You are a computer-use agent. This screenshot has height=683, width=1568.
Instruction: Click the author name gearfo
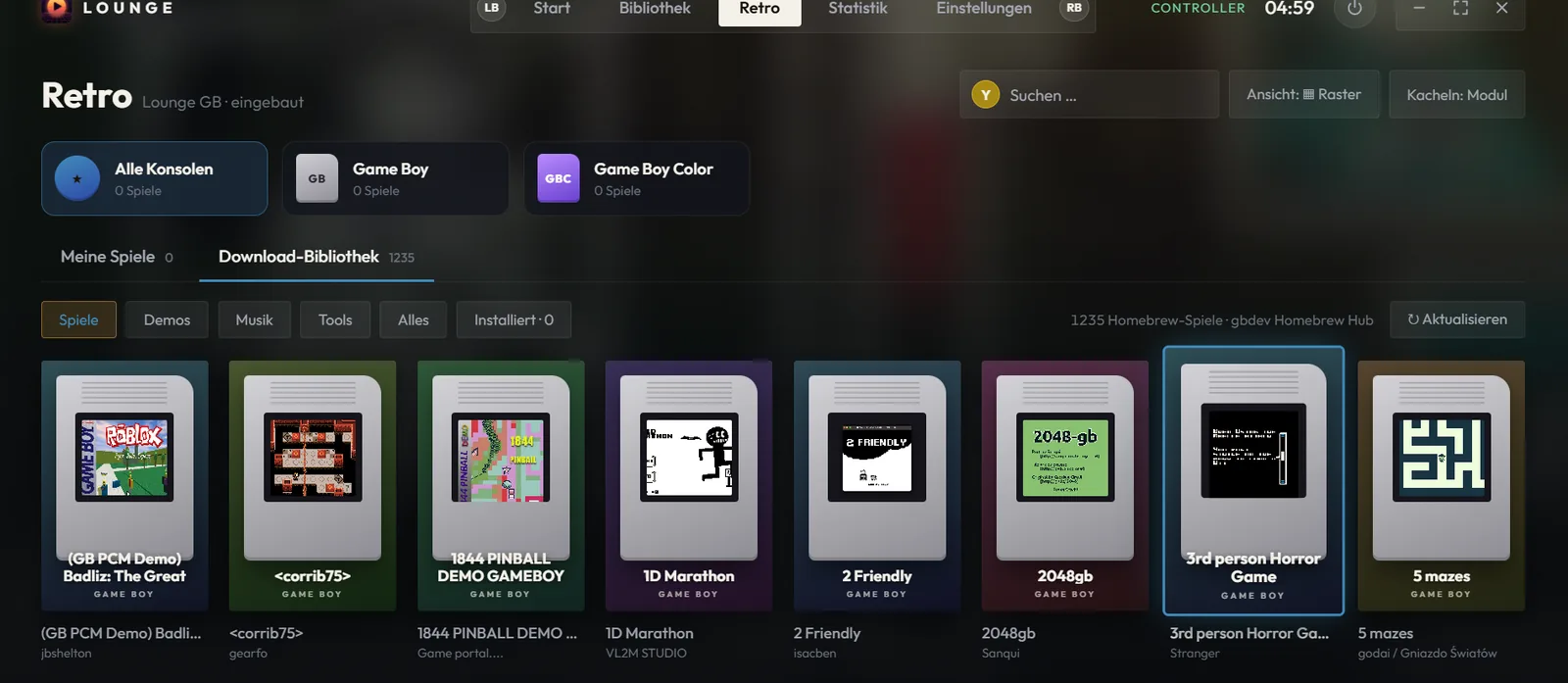coord(248,654)
